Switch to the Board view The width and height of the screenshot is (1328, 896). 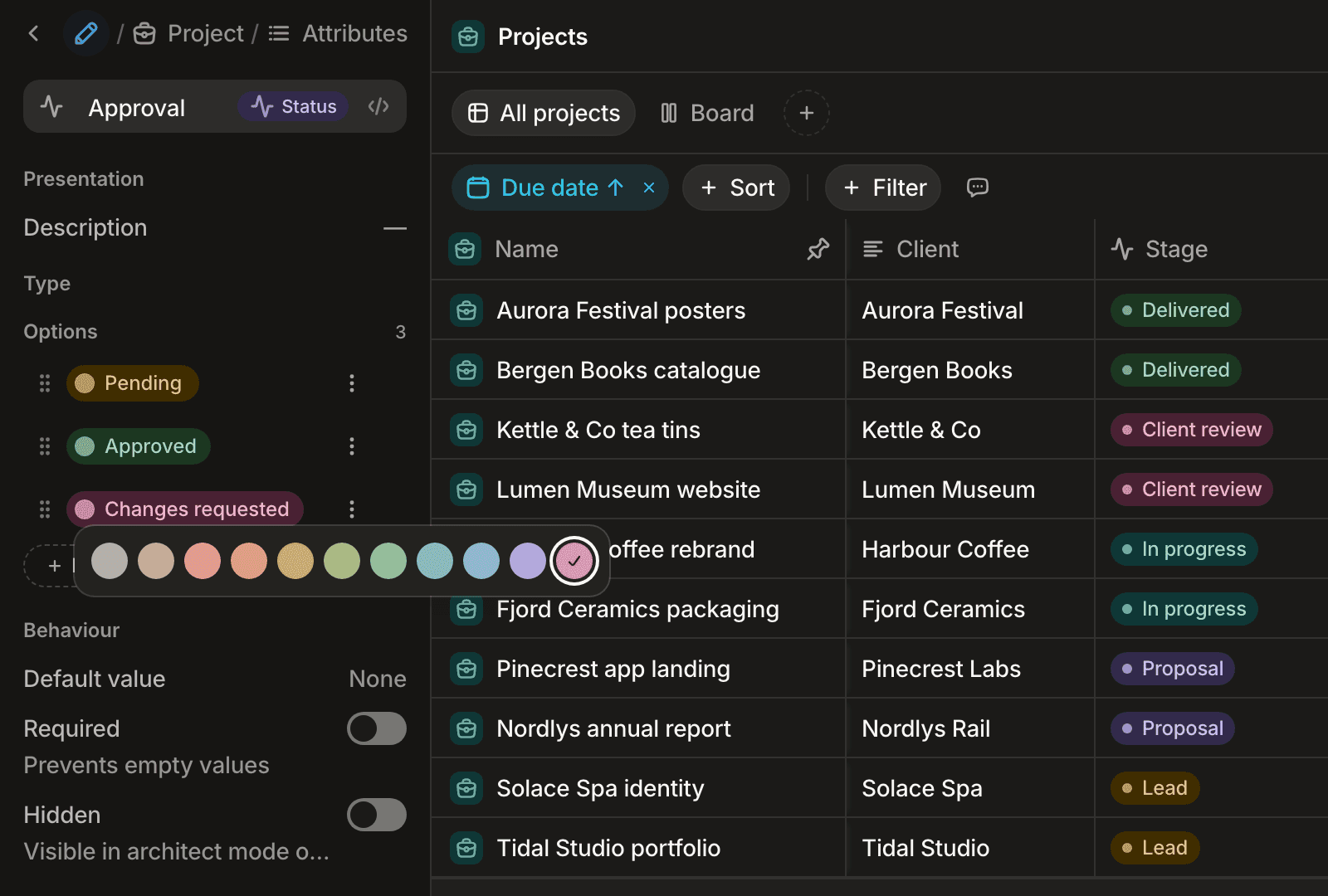coord(707,113)
